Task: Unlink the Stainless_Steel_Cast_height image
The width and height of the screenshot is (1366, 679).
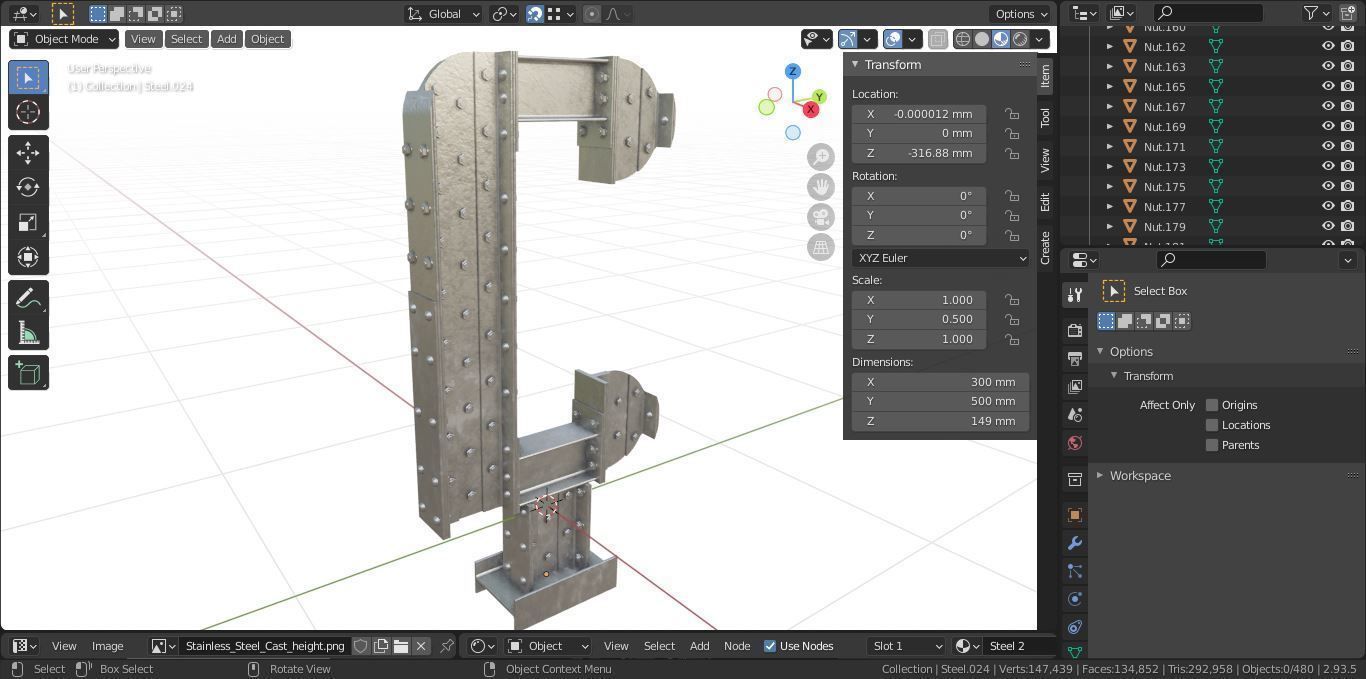Action: (x=421, y=646)
